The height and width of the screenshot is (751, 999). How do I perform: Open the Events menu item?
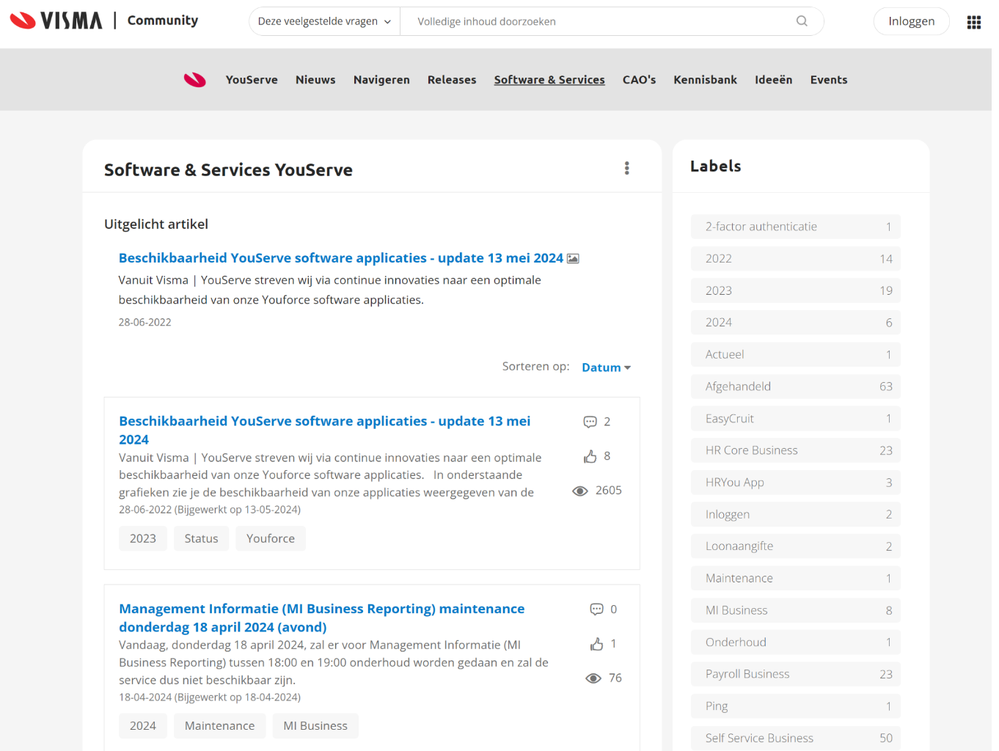(829, 80)
